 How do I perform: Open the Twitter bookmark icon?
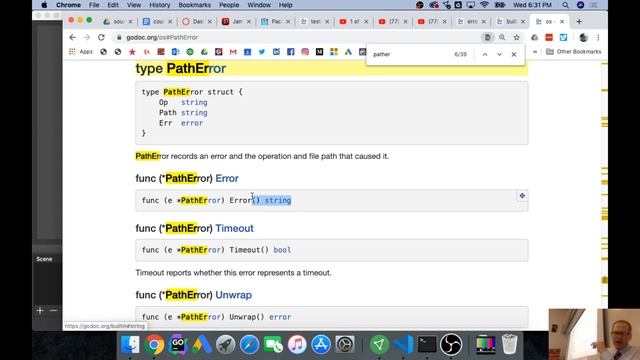pos(262,51)
